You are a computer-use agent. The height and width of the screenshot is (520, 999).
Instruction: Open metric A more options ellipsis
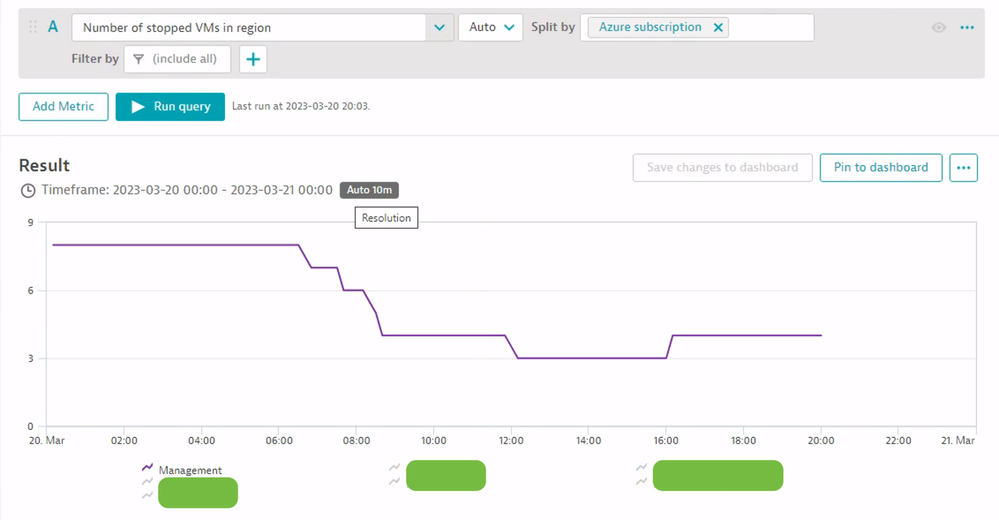pyautogui.click(x=967, y=28)
